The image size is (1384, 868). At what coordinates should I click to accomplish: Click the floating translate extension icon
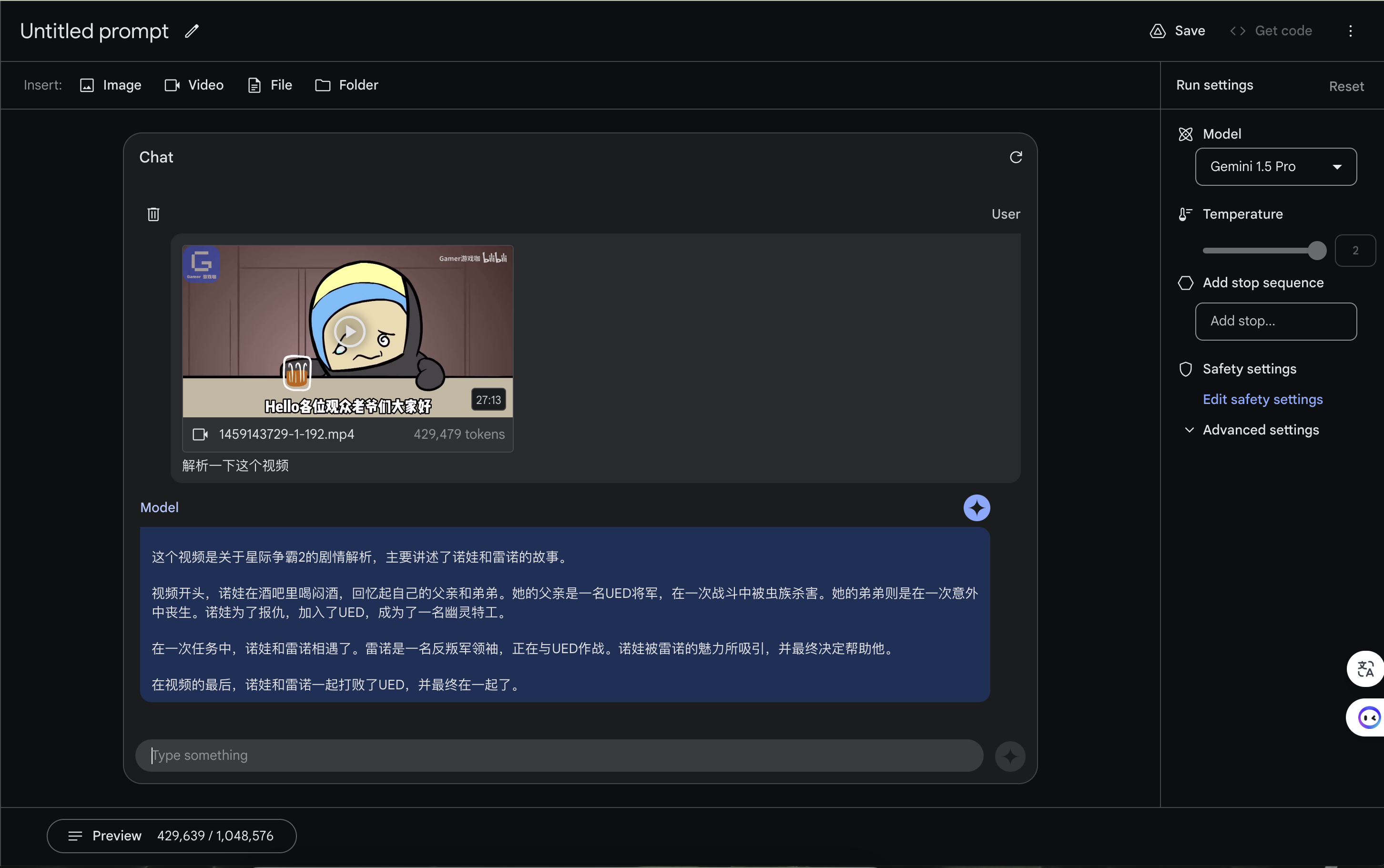1364,668
